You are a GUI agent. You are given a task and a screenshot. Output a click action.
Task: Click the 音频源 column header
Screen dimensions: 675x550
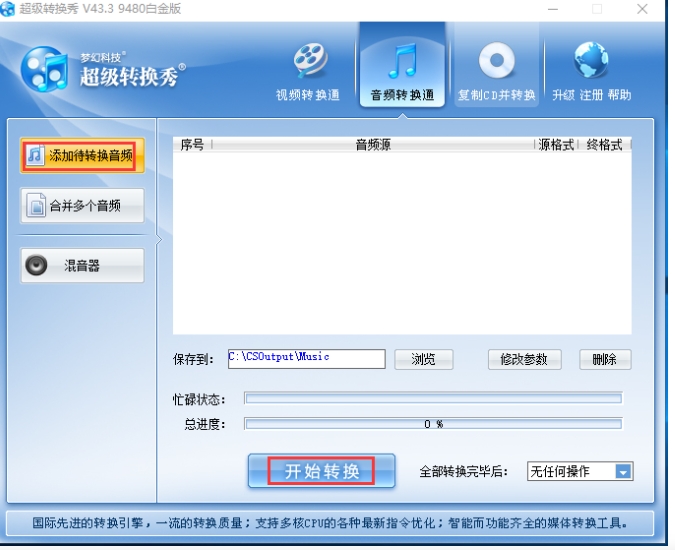[373, 145]
